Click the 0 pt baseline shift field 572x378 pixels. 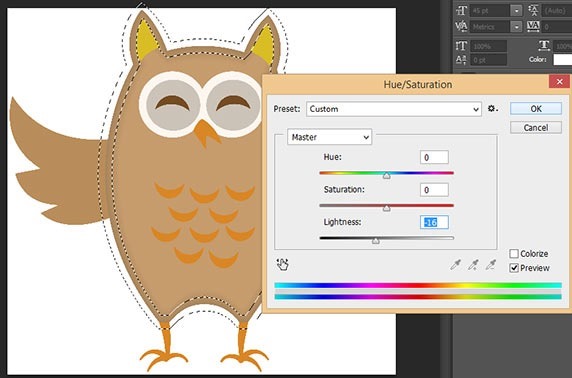488,59
